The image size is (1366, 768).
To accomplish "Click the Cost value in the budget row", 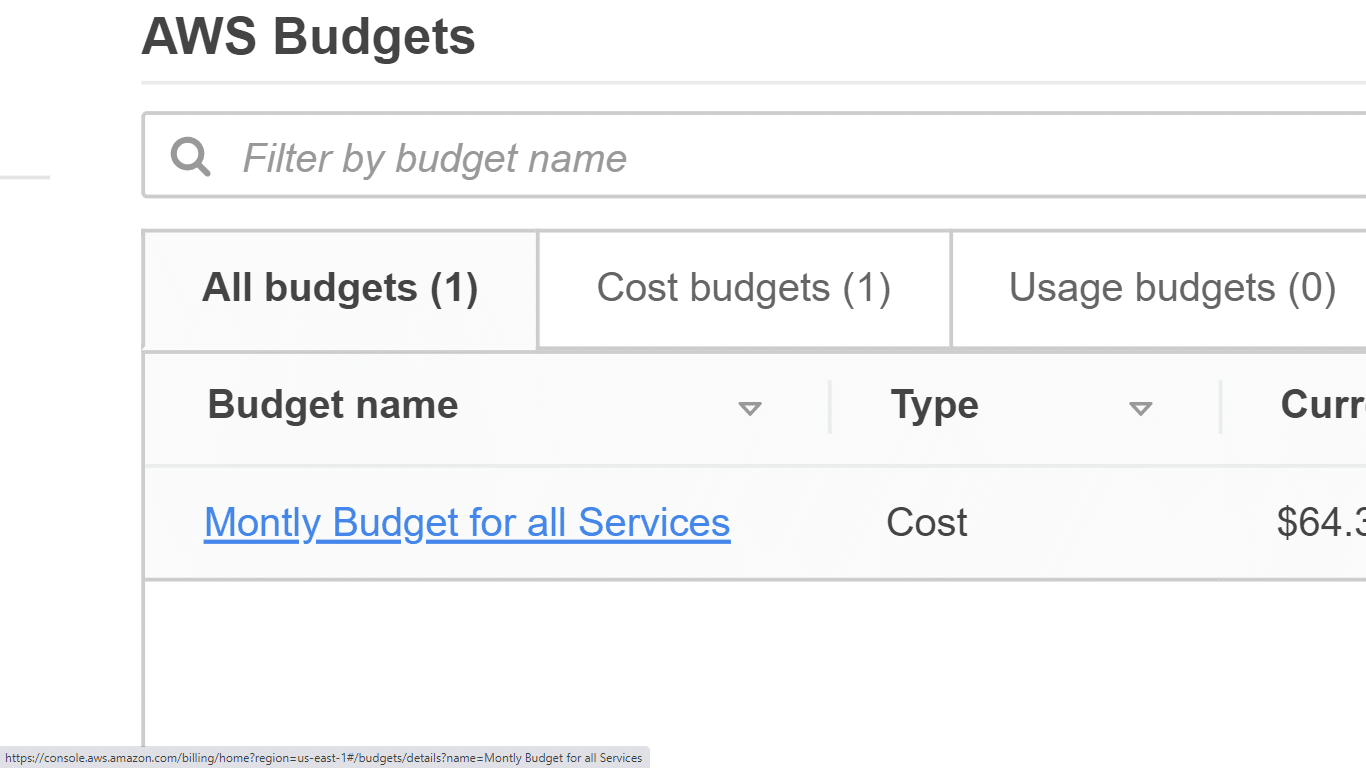I will click(x=926, y=522).
